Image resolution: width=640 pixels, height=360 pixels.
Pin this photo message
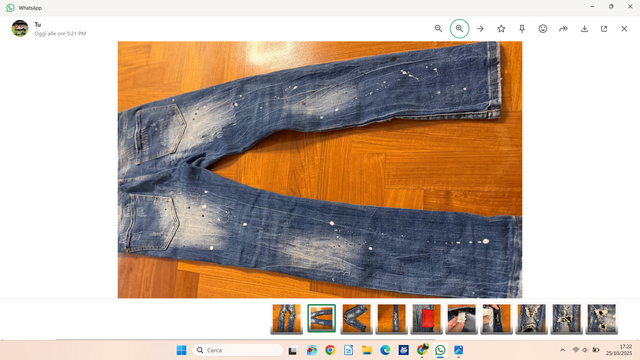coord(522,29)
